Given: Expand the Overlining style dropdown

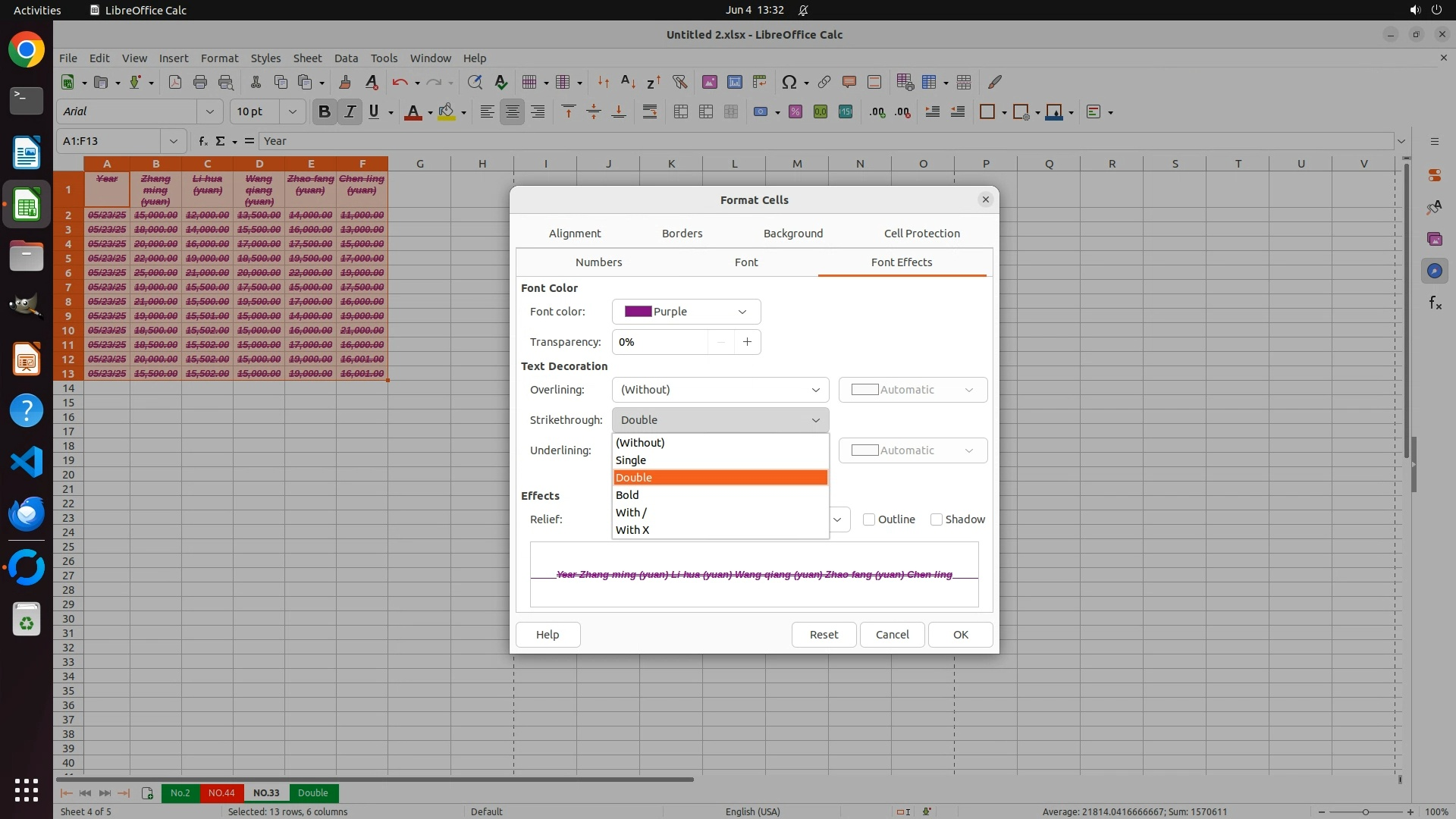Looking at the screenshot, I should pyautogui.click(x=720, y=390).
